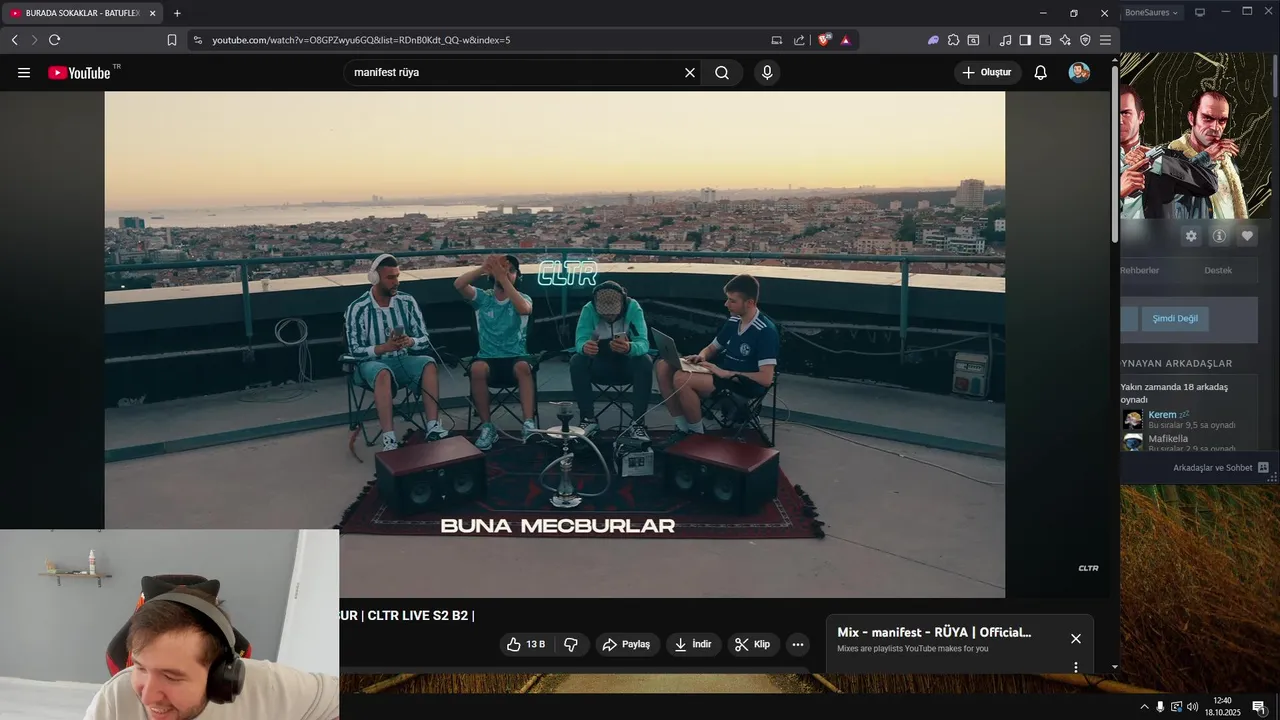Screen dimensions: 1280x720
Task: Open the Windows notification center
Action: (x=1258, y=707)
